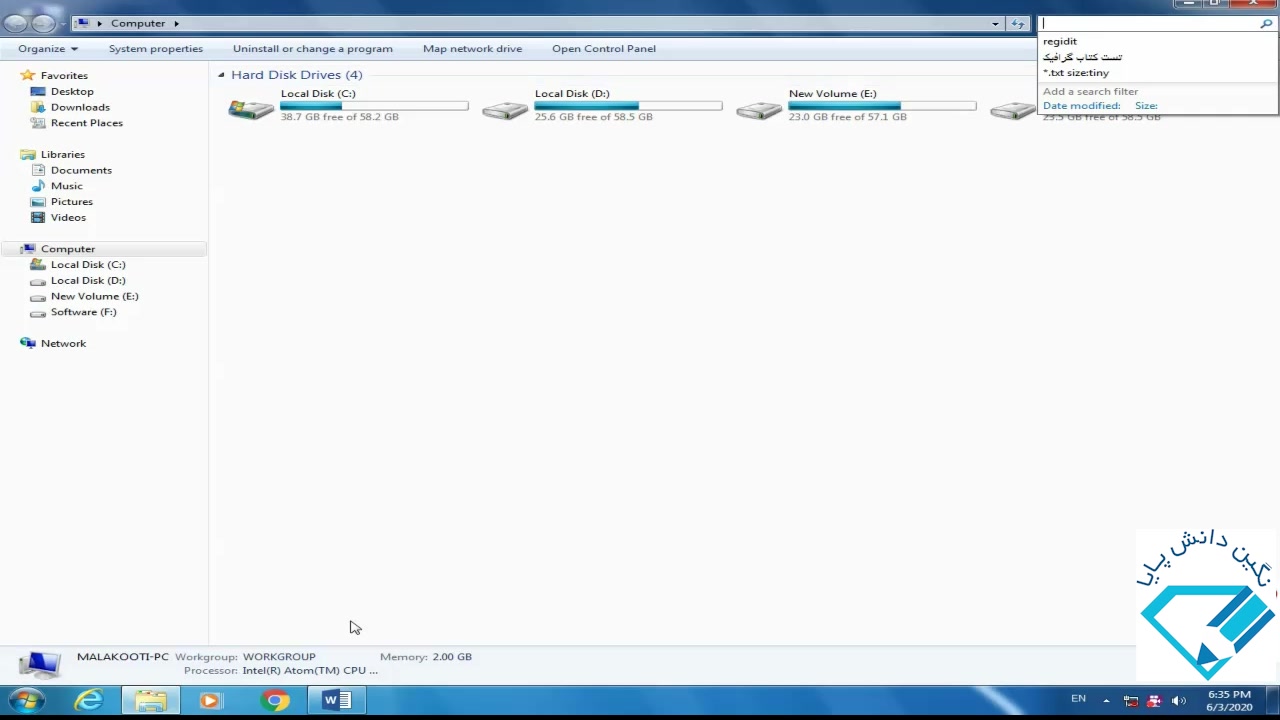Click the Windows Explorer taskbar button
1280x720 pixels.
(x=151, y=700)
